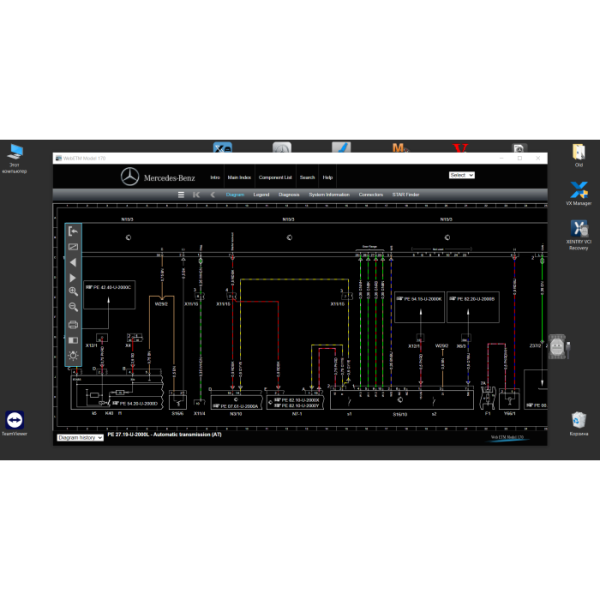This screenshot has height=600, width=600.
Task: Follow the PE 54.10-U-2000K diagram link
Action: [419, 298]
